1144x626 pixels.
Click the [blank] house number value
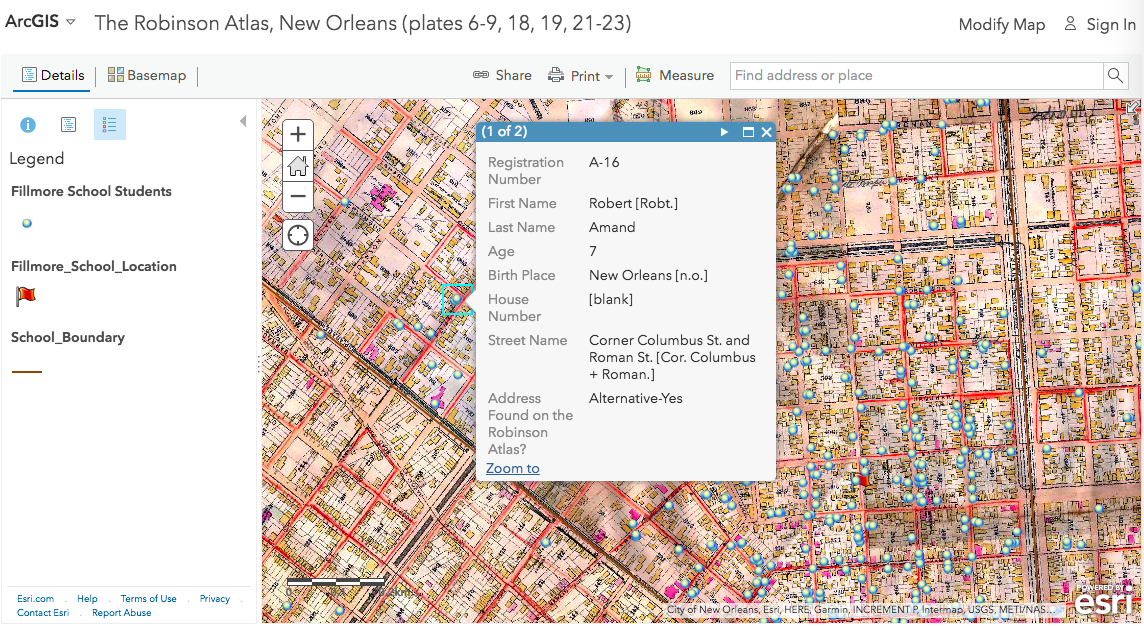pyautogui.click(x=611, y=300)
